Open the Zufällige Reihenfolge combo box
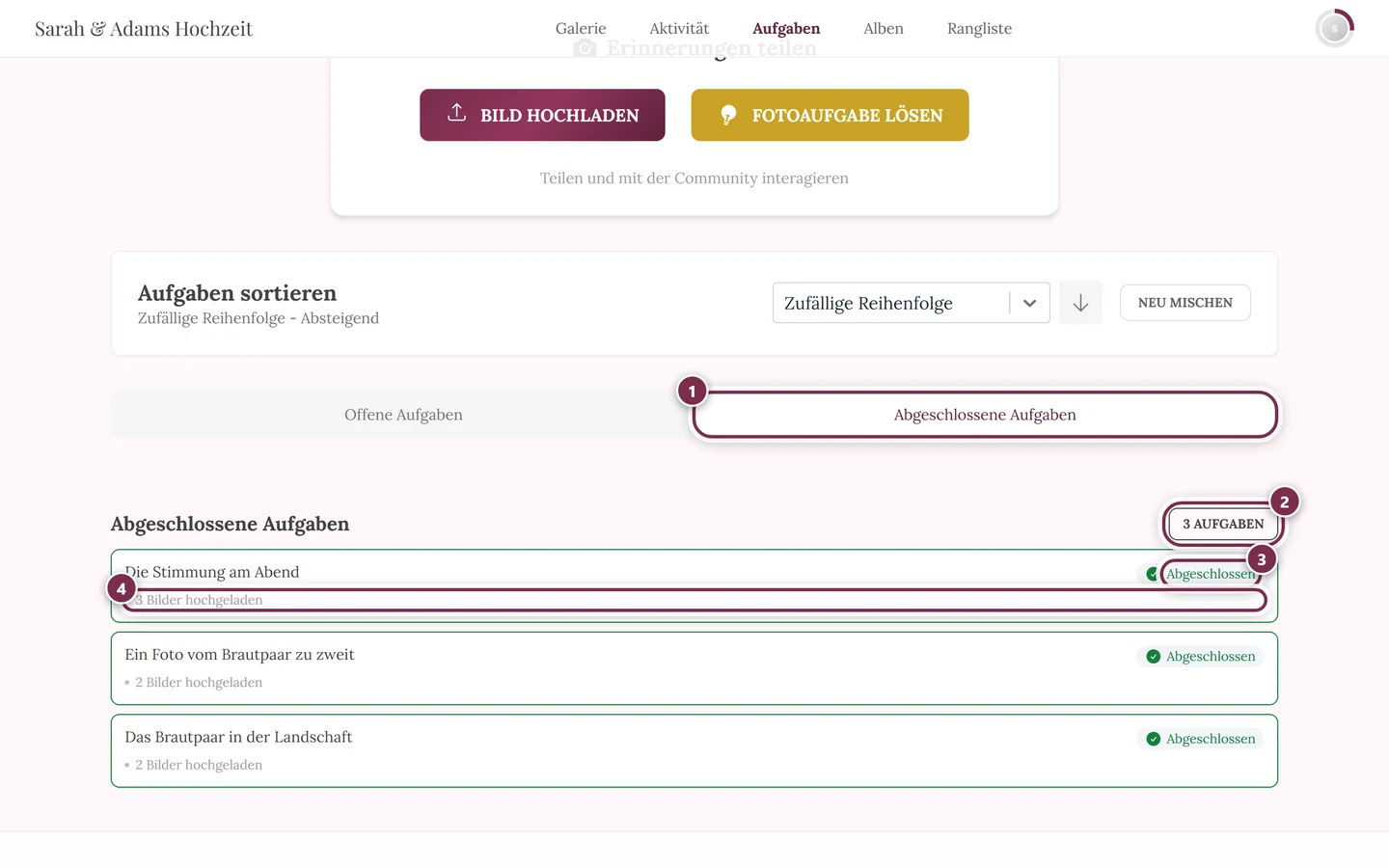 pos(911,303)
